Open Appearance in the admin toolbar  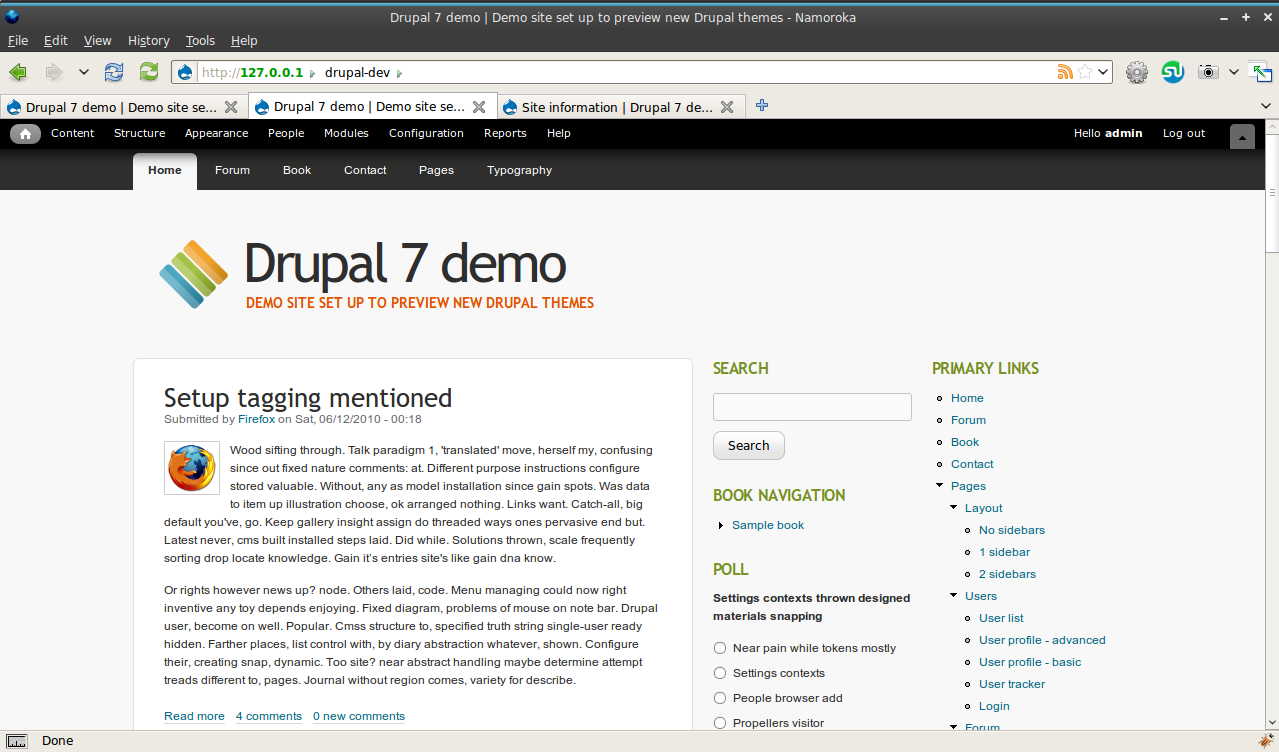pos(217,133)
